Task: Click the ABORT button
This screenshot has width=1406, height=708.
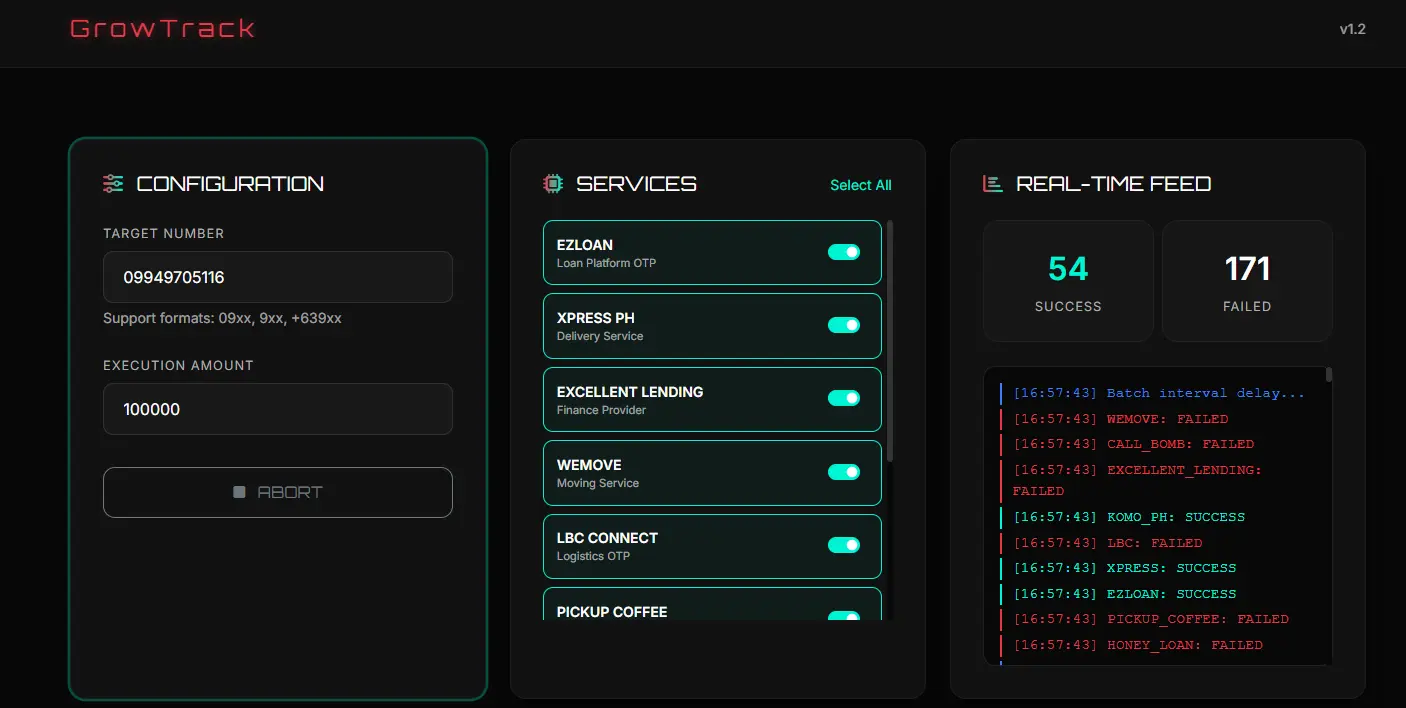Action: tap(278, 492)
